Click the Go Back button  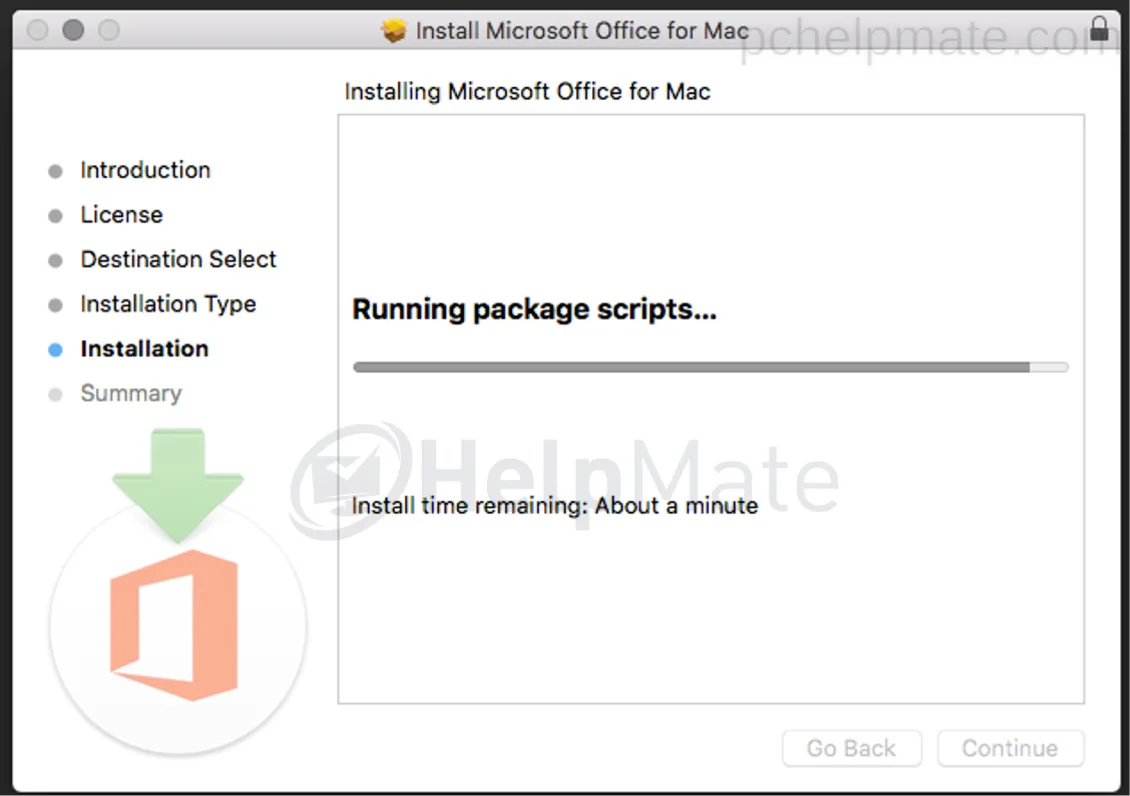852,748
